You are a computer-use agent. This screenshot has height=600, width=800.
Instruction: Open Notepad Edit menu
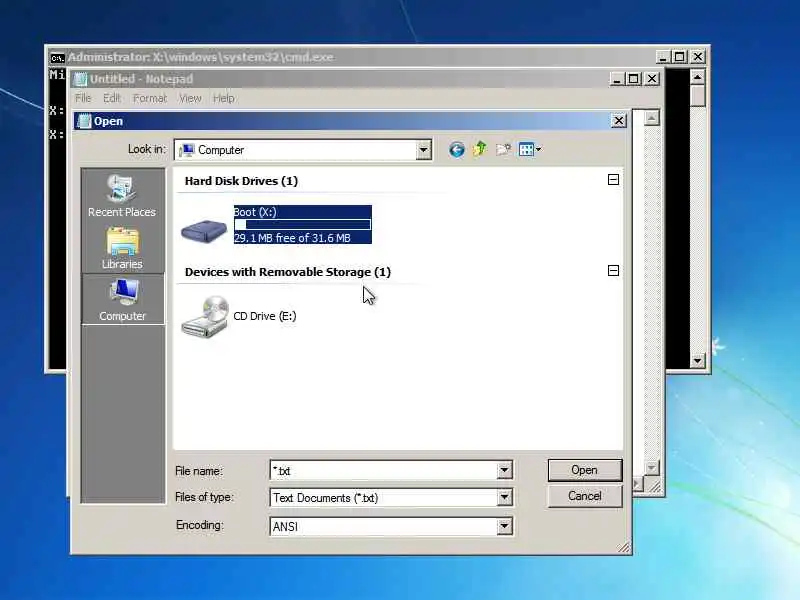[x=111, y=98]
